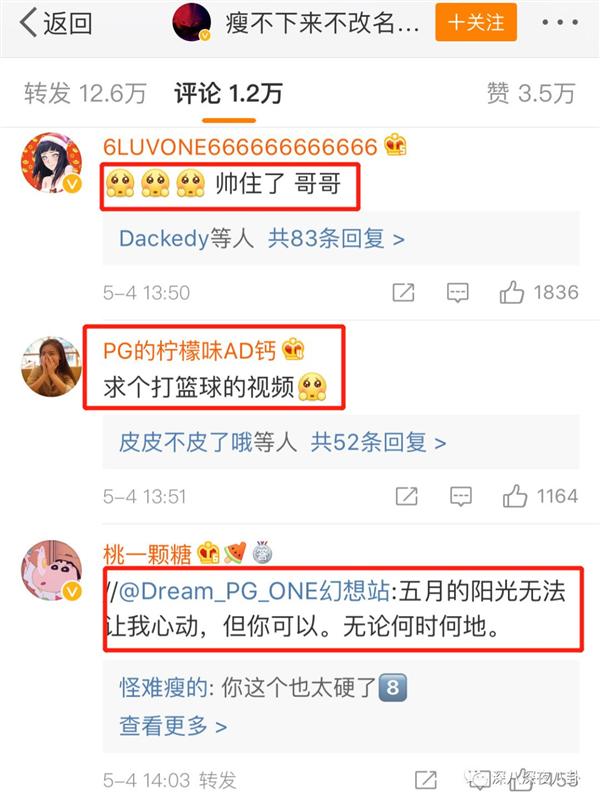Switch to the 转发 12.6万 tab
The height and width of the screenshot is (804, 600).
point(85,93)
